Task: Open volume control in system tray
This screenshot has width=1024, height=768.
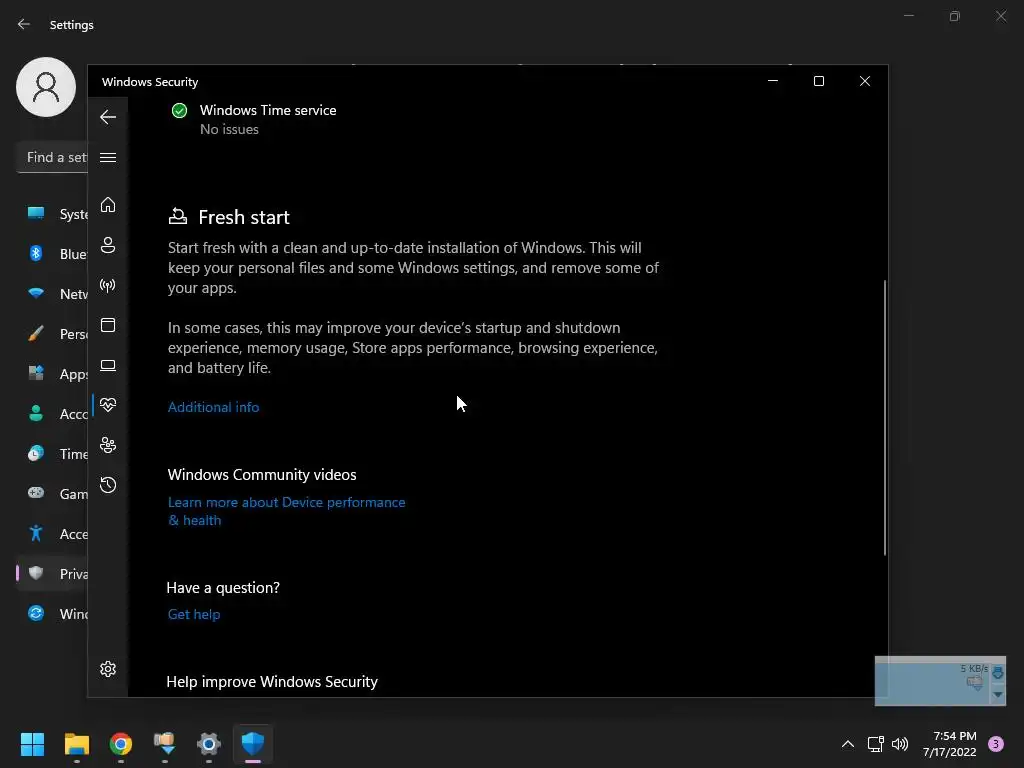Action: (x=900, y=744)
